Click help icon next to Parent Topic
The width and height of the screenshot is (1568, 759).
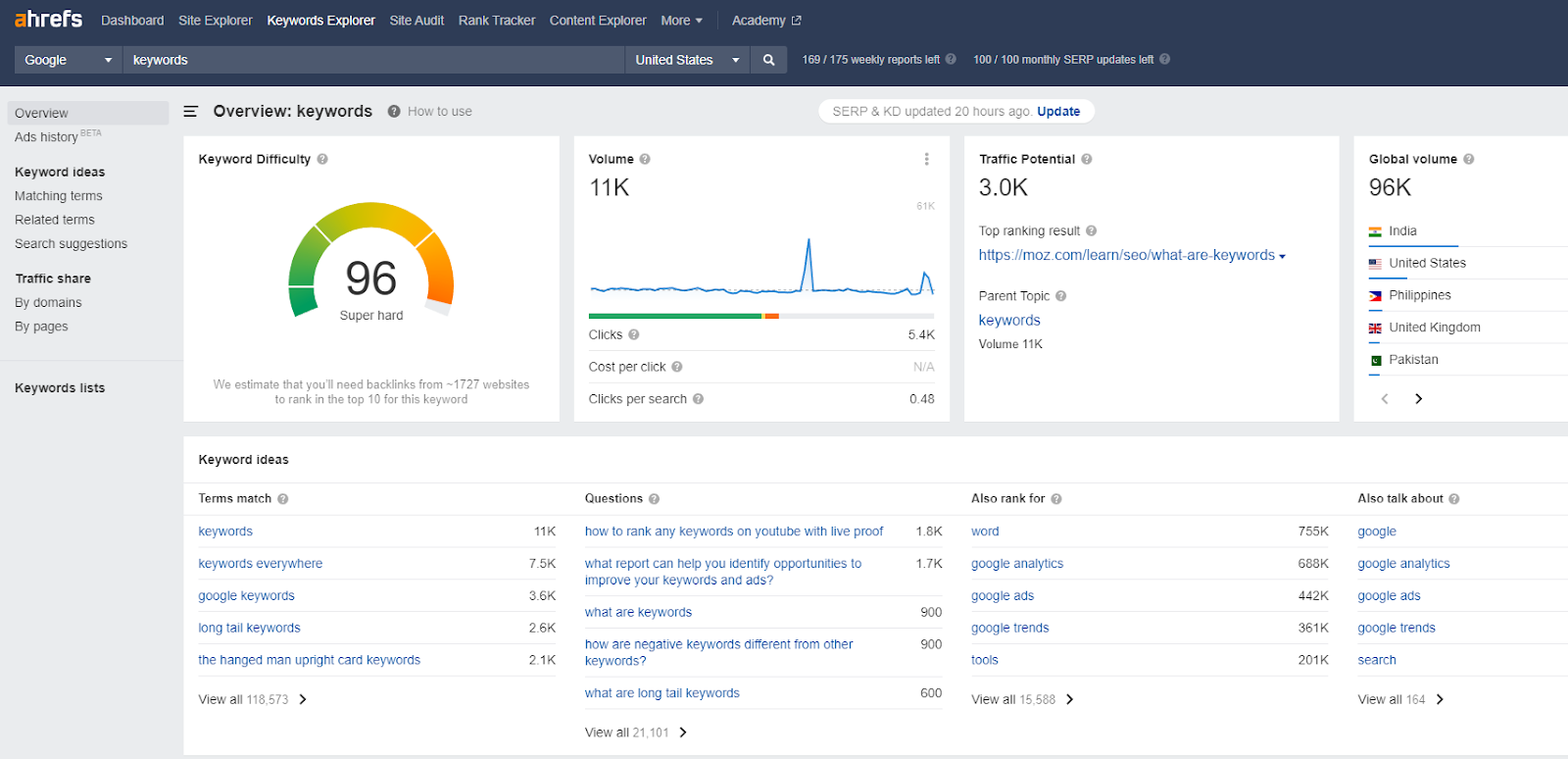[1061, 296]
